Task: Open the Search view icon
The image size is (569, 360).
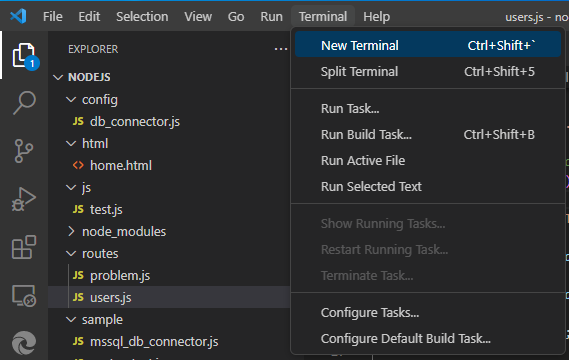Action: pyautogui.click(x=24, y=103)
